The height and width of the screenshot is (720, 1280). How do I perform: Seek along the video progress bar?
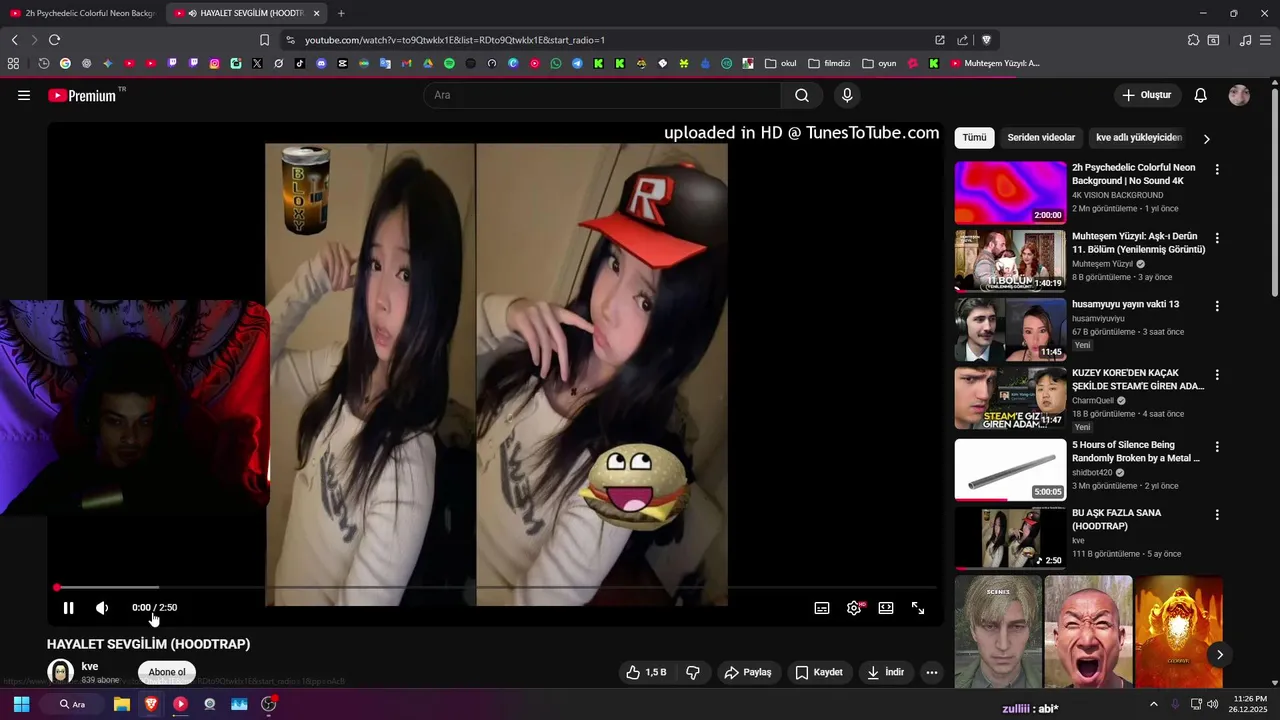click(x=496, y=587)
